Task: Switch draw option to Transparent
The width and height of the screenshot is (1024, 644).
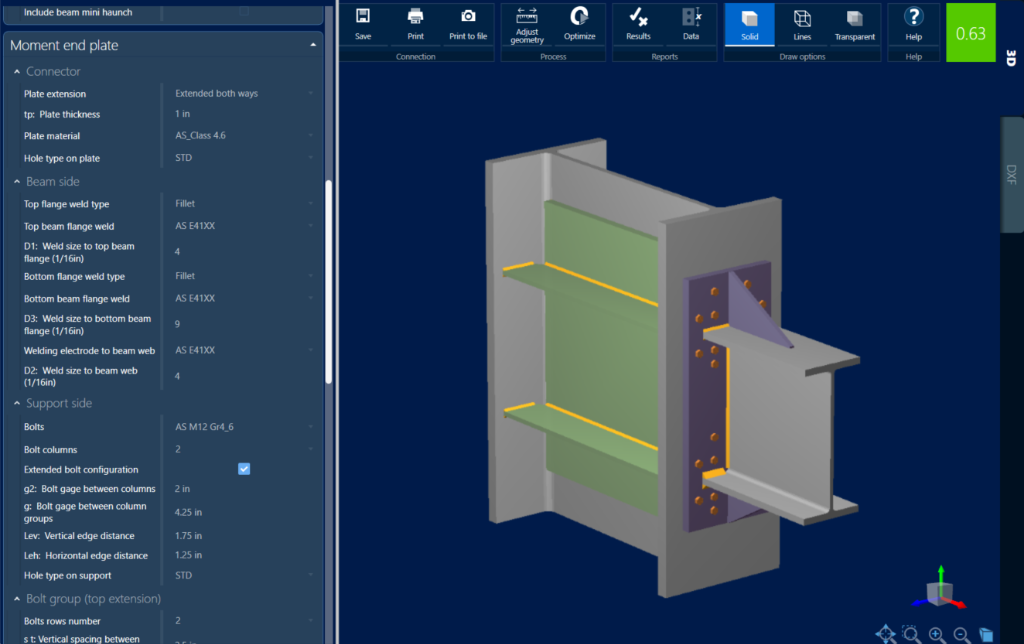Action: (x=854, y=24)
